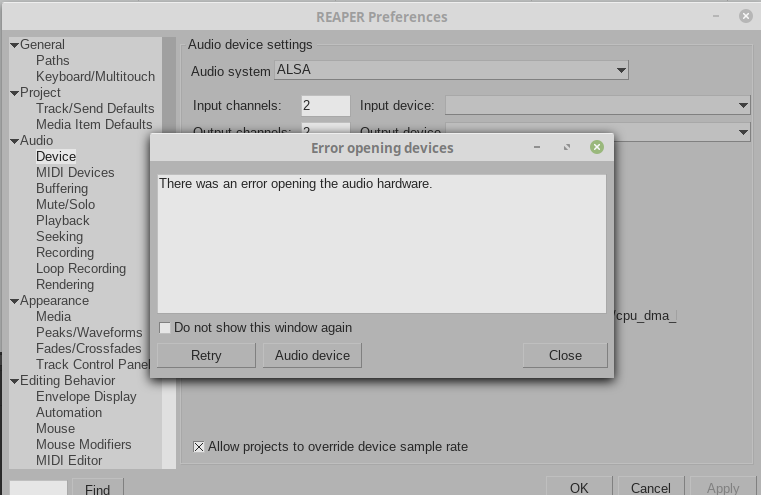This screenshot has height=495, width=761.
Task: Close the REAPER Preferences window
Action: click(x=745, y=16)
